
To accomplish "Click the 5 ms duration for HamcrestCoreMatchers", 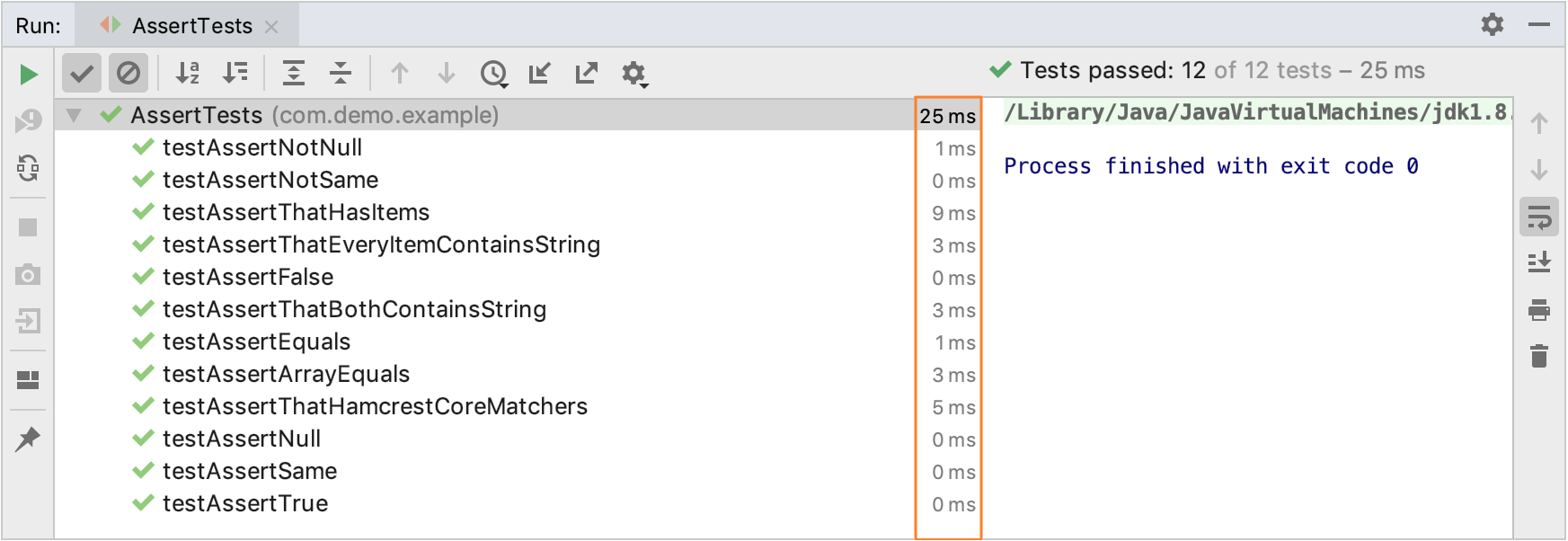I will click(x=954, y=407).
